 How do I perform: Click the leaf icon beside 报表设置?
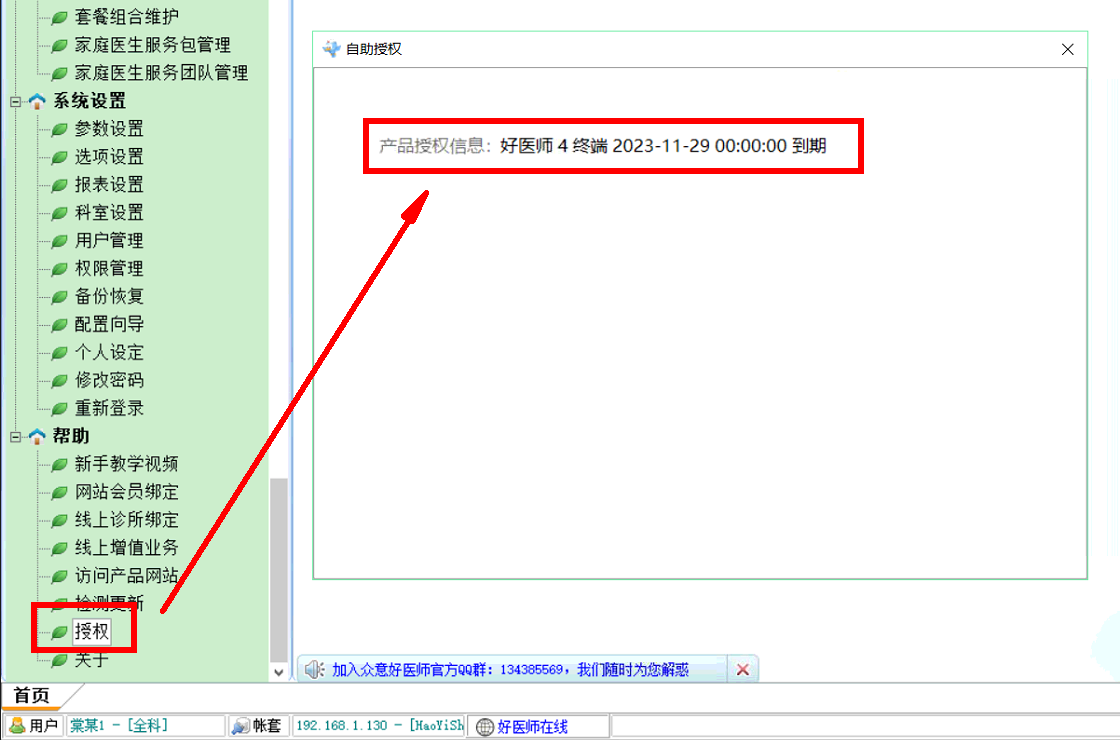[x=59, y=185]
